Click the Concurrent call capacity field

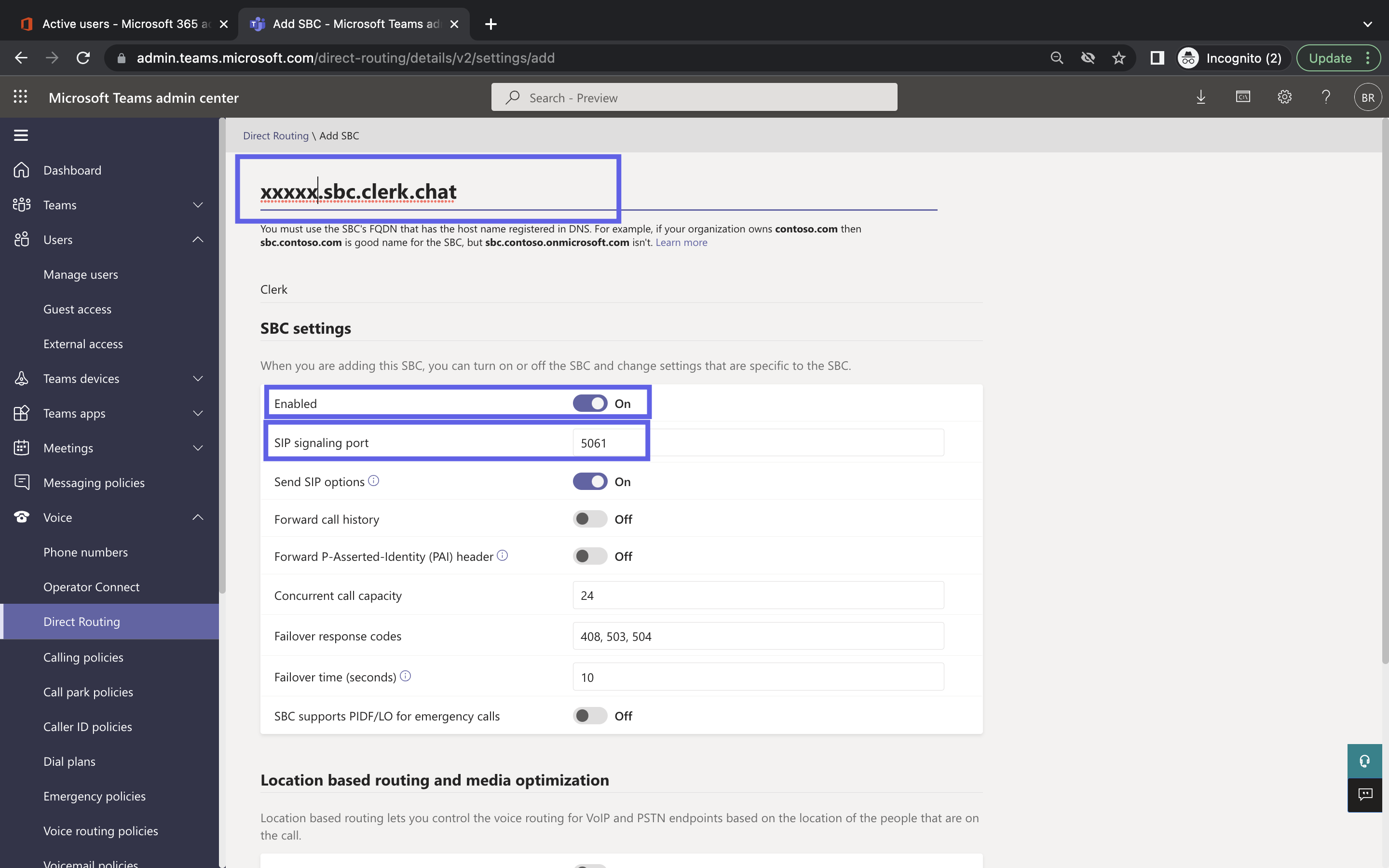(758, 596)
